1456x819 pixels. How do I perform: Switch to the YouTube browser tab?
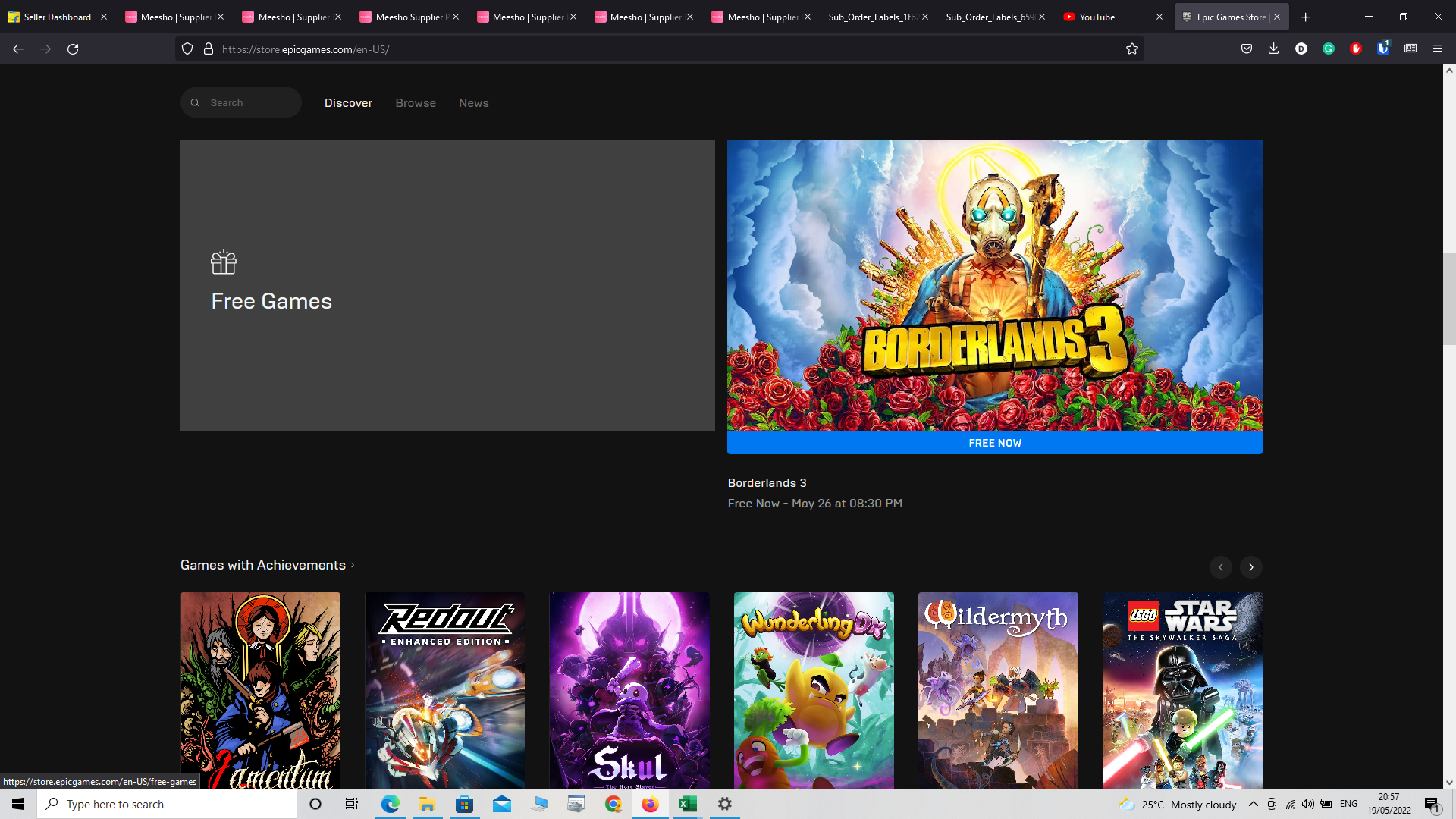pos(1097,17)
